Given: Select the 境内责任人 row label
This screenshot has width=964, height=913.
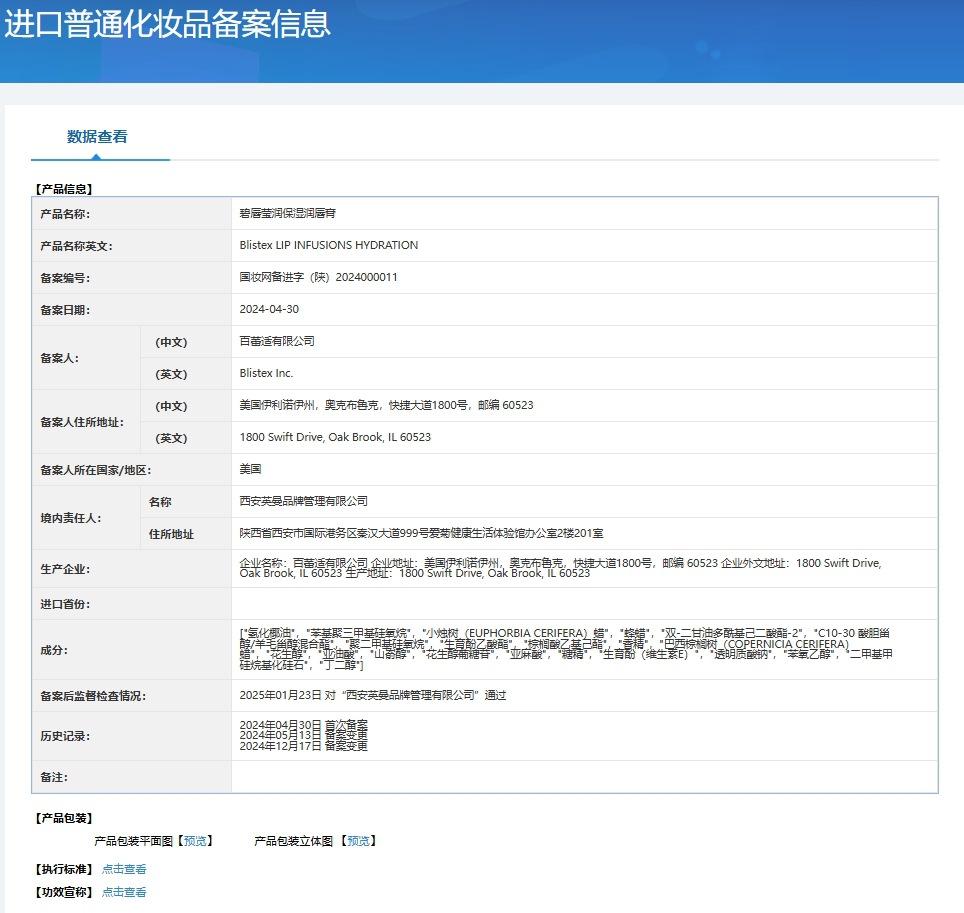Looking at the screenshot, I should [x=71, y=518].
